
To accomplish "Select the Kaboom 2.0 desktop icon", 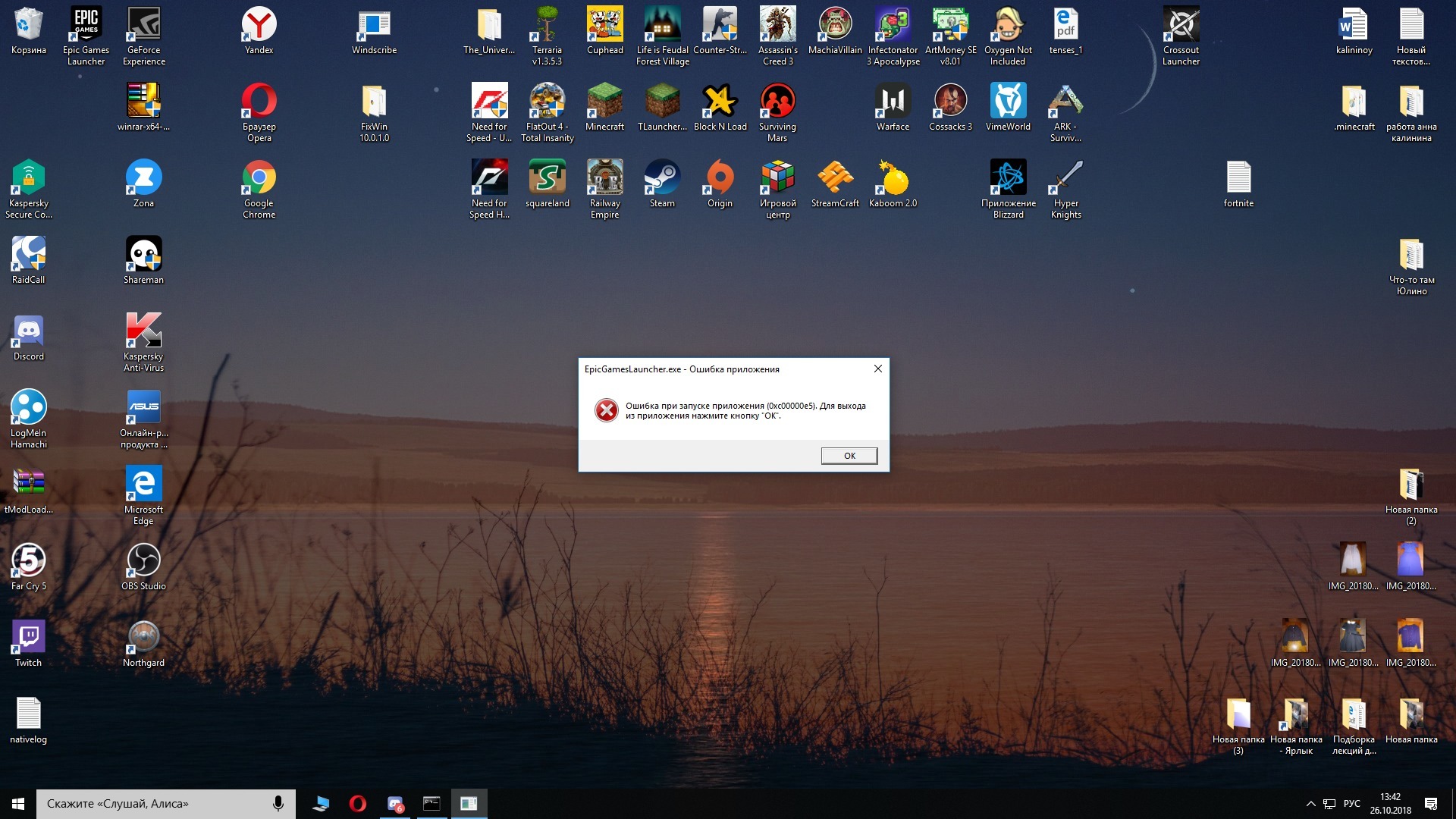I will pyautogui.click(x=893, y=184).
